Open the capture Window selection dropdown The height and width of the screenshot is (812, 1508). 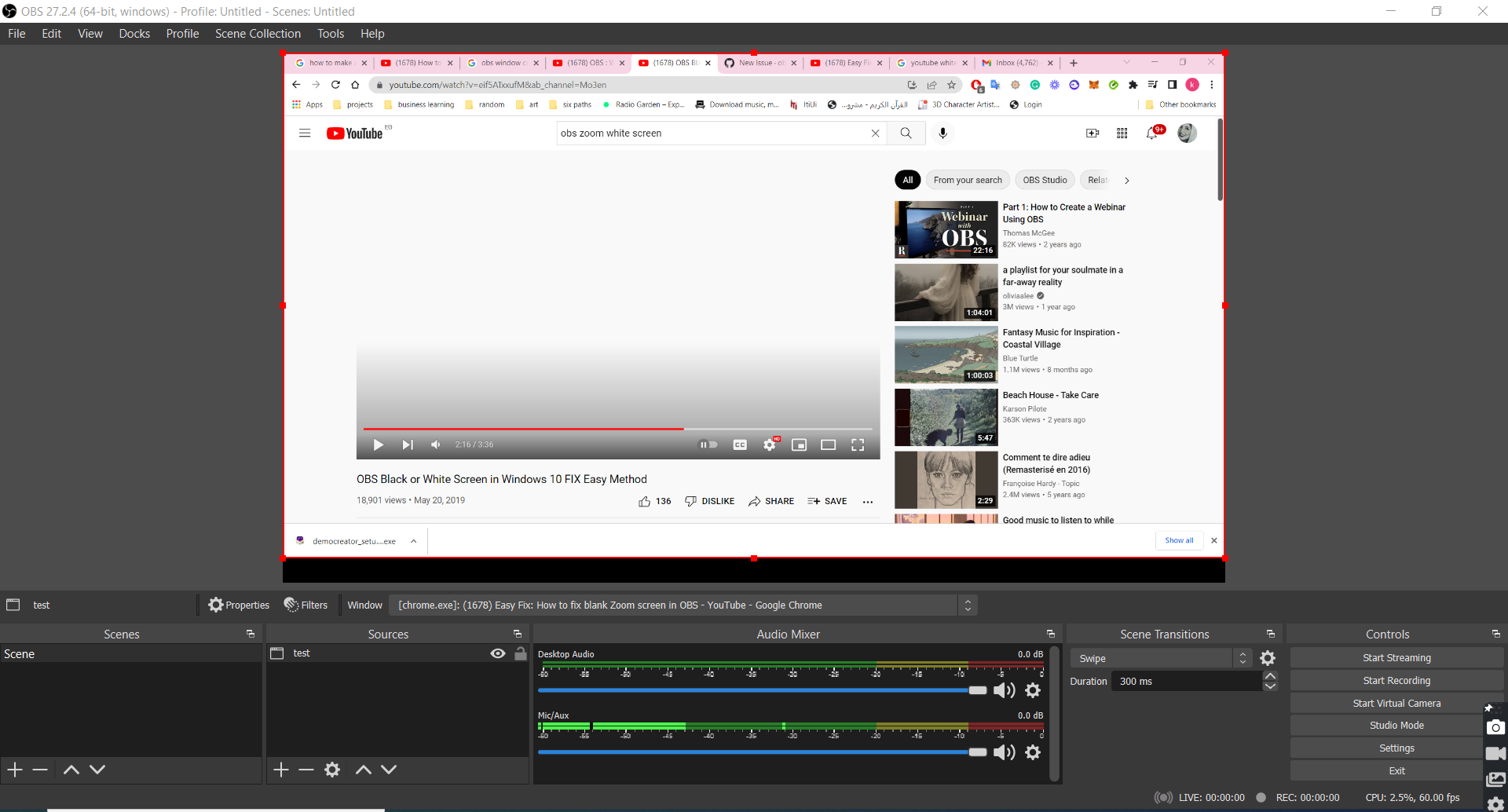(968, 605)
